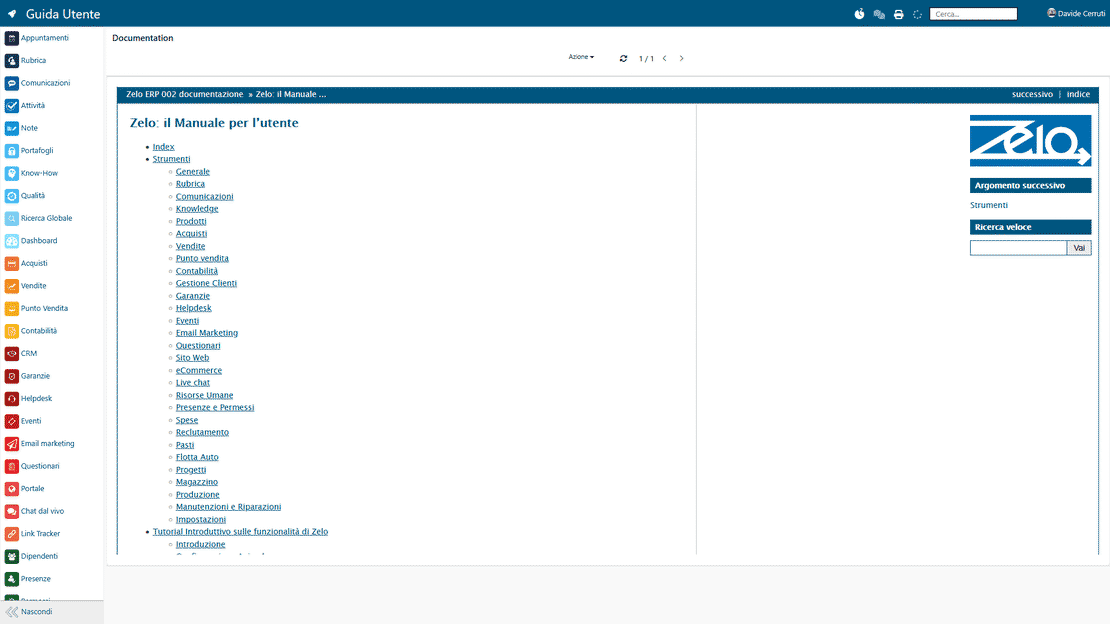Click the Cerca search field in top bar
1110x624 pixels.
(x=973, y=14)
